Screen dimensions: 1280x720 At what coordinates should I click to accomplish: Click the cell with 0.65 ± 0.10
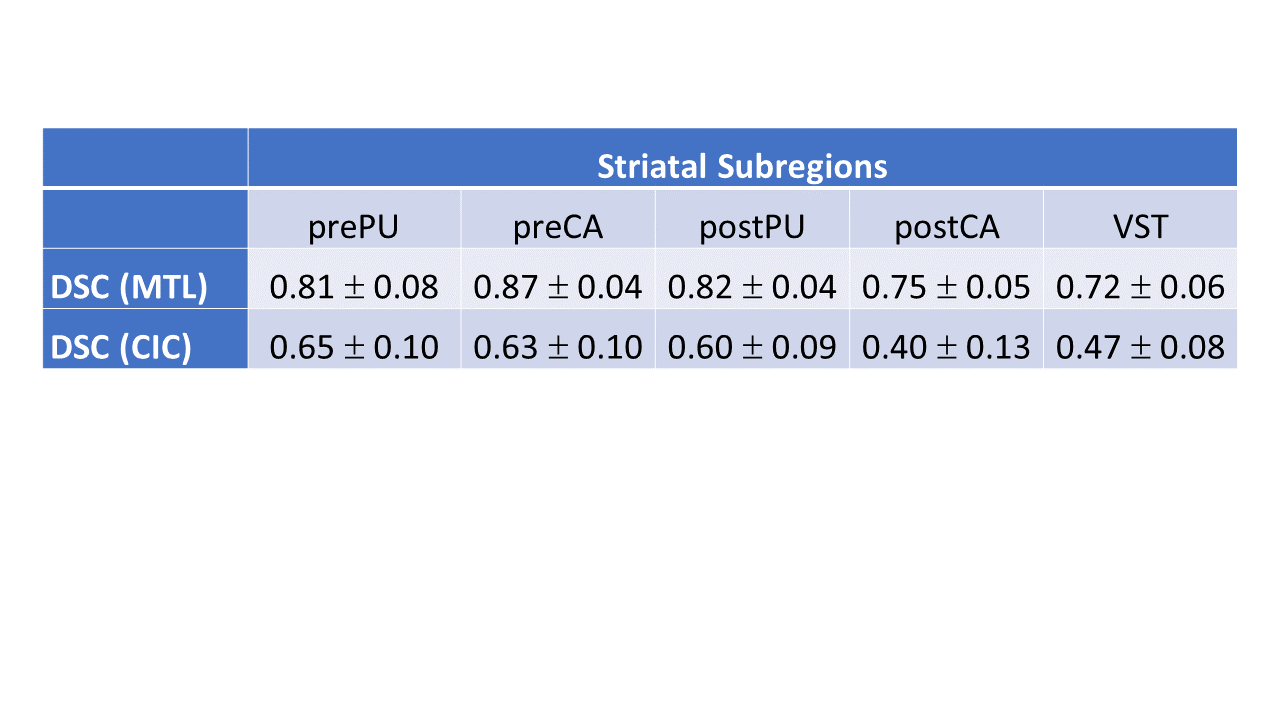(x=354, y=348)
